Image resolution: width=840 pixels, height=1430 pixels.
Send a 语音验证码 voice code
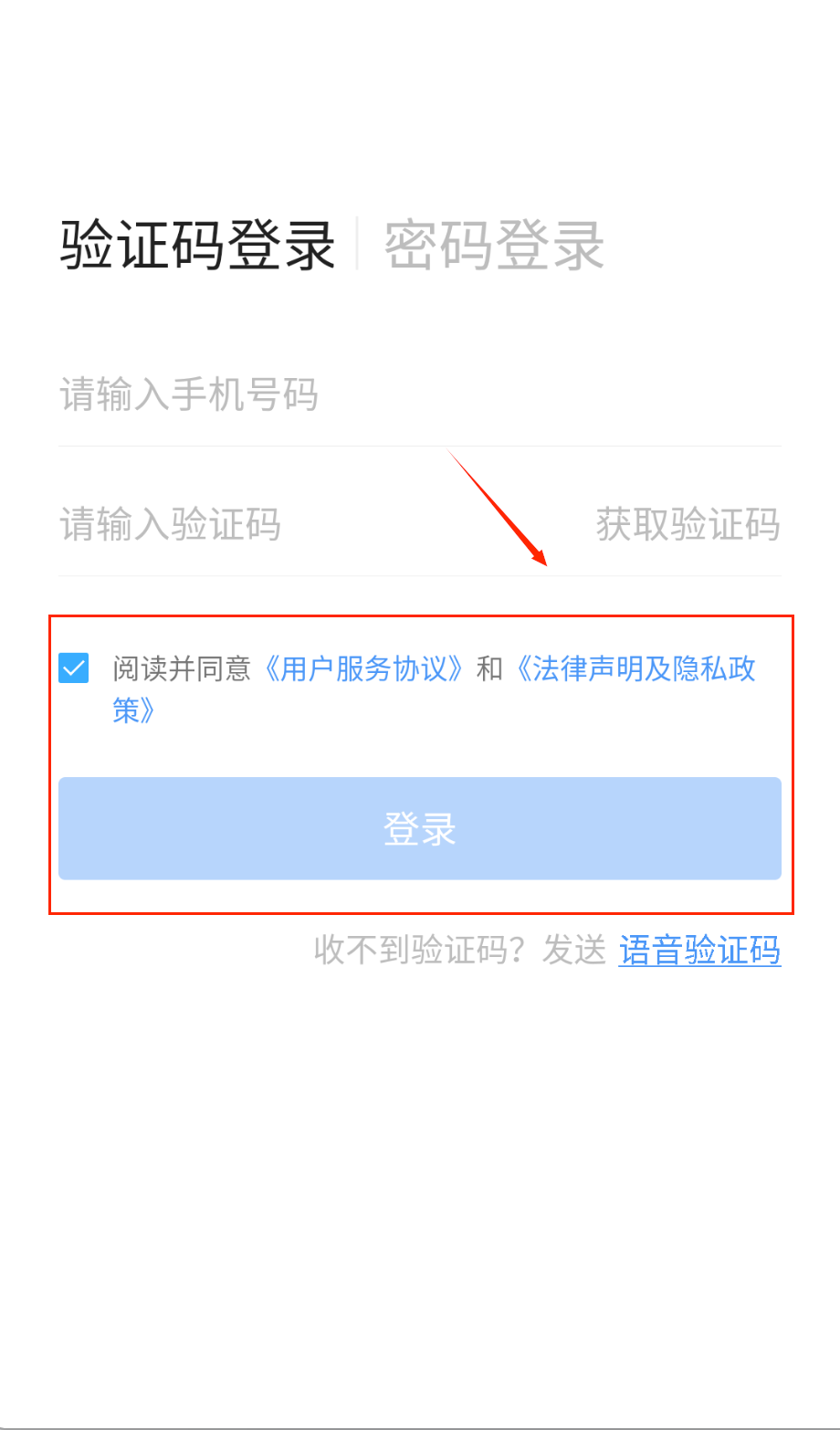coord(699,951)
